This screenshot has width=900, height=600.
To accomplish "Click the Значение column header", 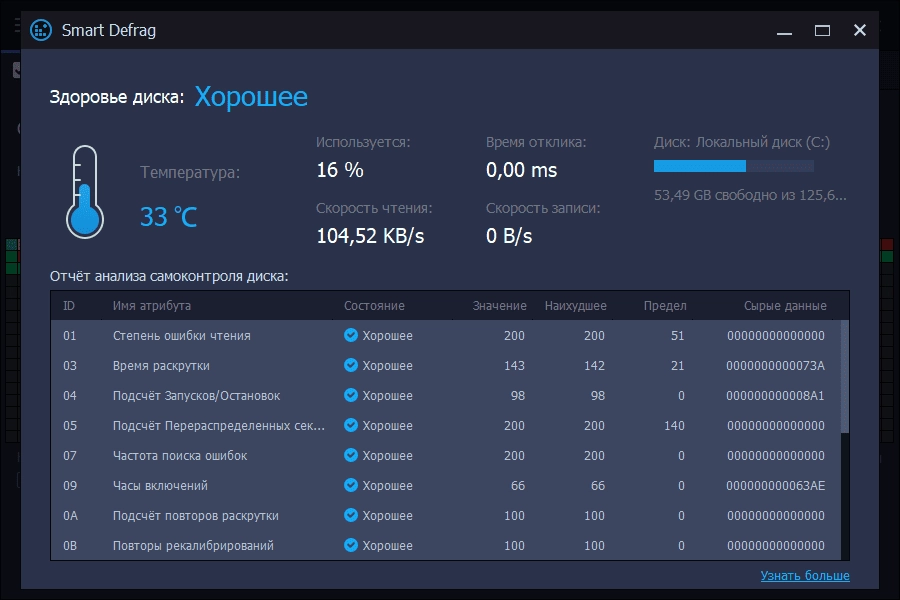I will [x=499, y=305].
